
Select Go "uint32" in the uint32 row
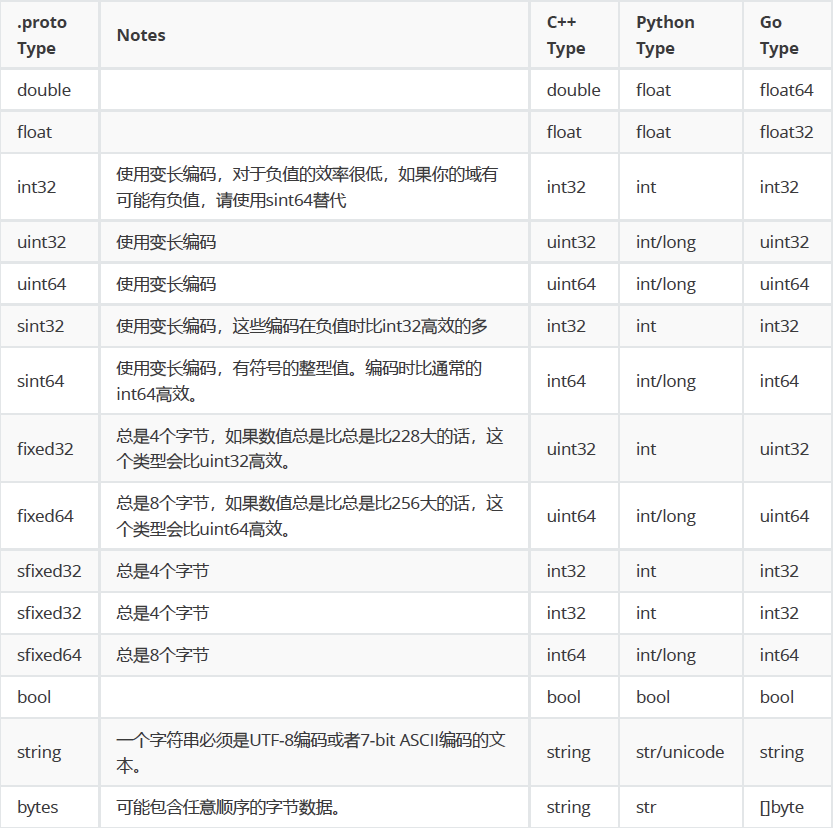click(784, 242)
